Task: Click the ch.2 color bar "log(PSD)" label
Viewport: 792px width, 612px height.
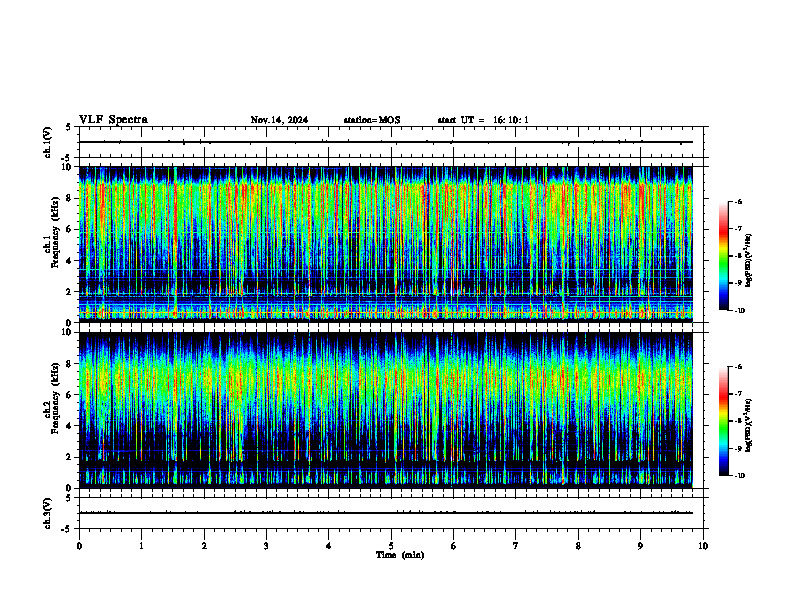Action: (749, 425)
